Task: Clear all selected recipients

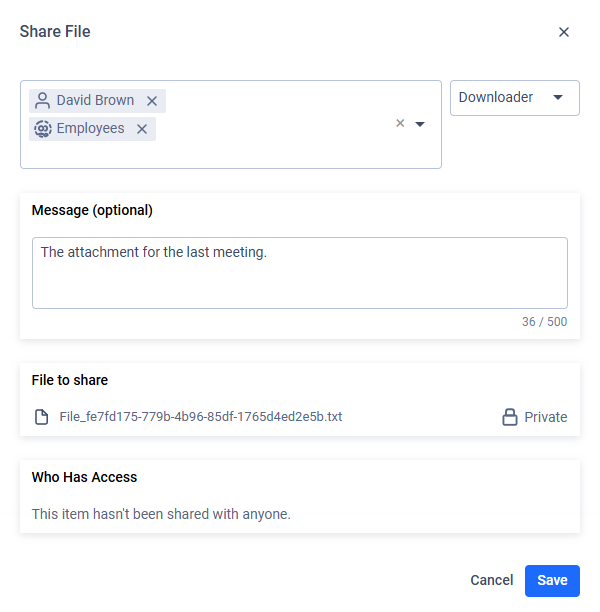Action: (x=400, y=123)
